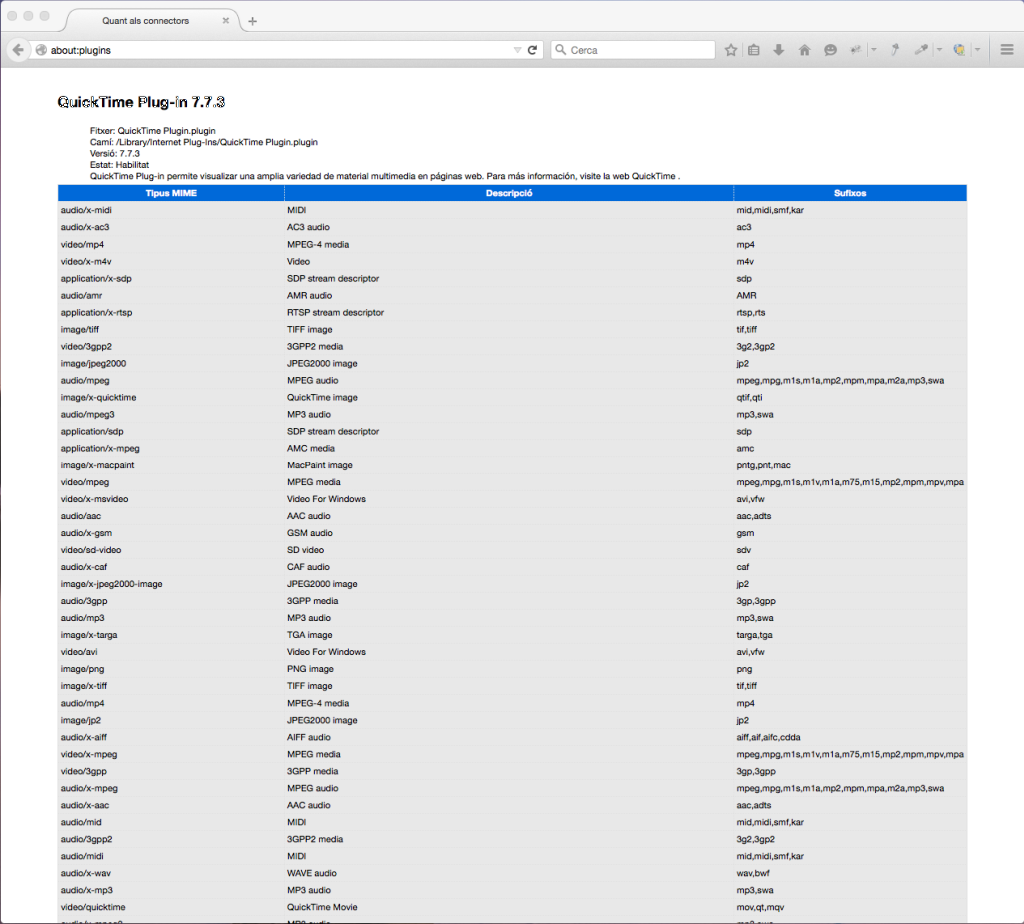The width and height of the screenshot is (1024, 924).
Task: Click the smiley face chat icon
Action: (830, 50)
